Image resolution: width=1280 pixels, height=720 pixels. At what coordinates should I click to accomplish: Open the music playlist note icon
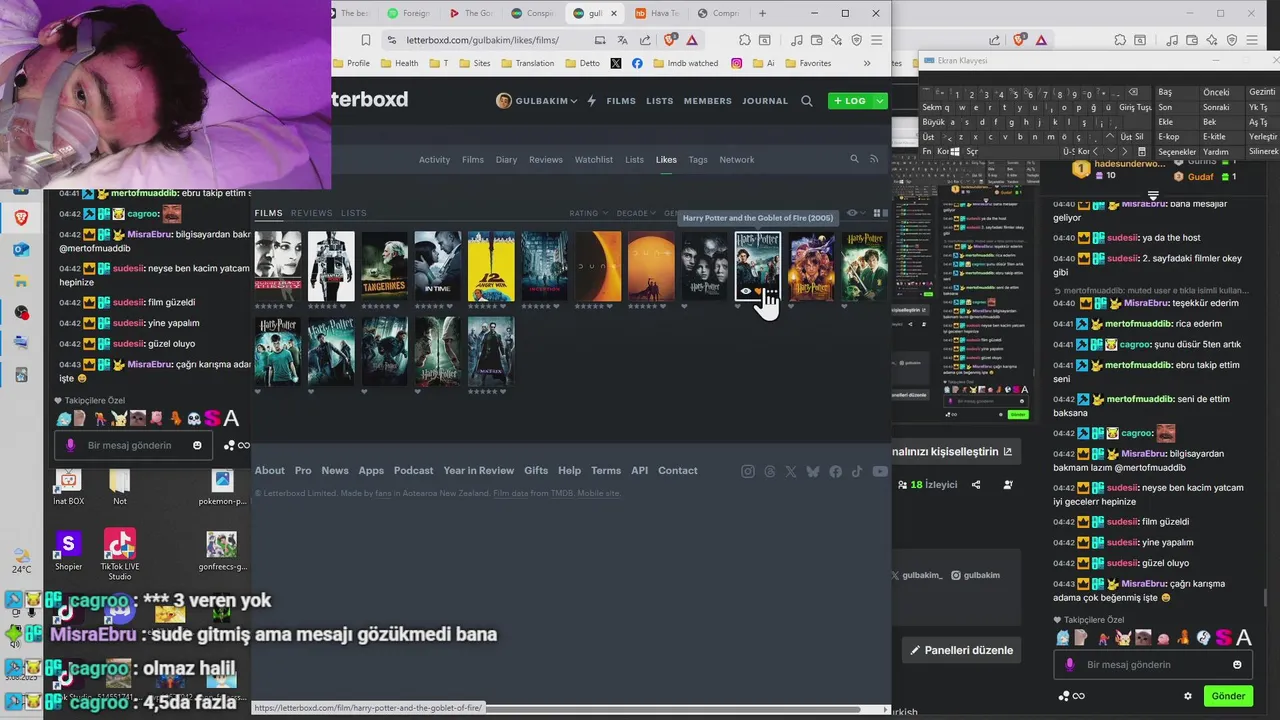click(x=797, y=40)
